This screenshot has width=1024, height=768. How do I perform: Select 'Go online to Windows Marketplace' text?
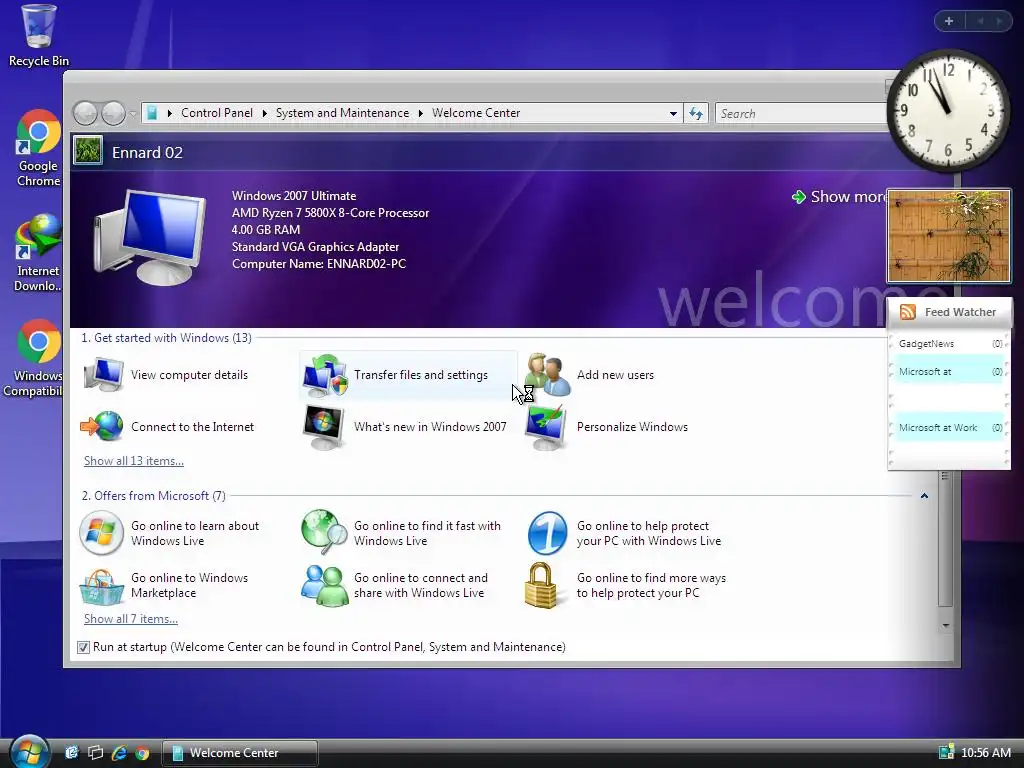pyautogui.click(x=189, y=585)
